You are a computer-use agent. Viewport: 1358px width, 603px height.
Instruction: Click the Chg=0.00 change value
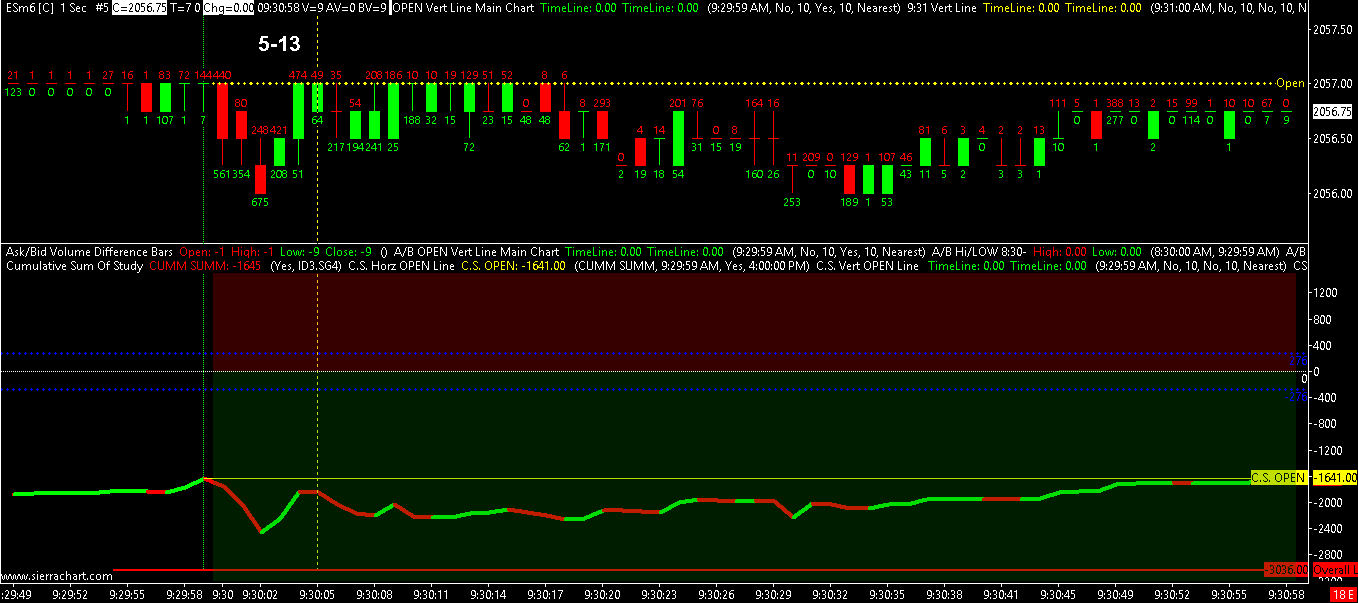[x=228, y=7]
